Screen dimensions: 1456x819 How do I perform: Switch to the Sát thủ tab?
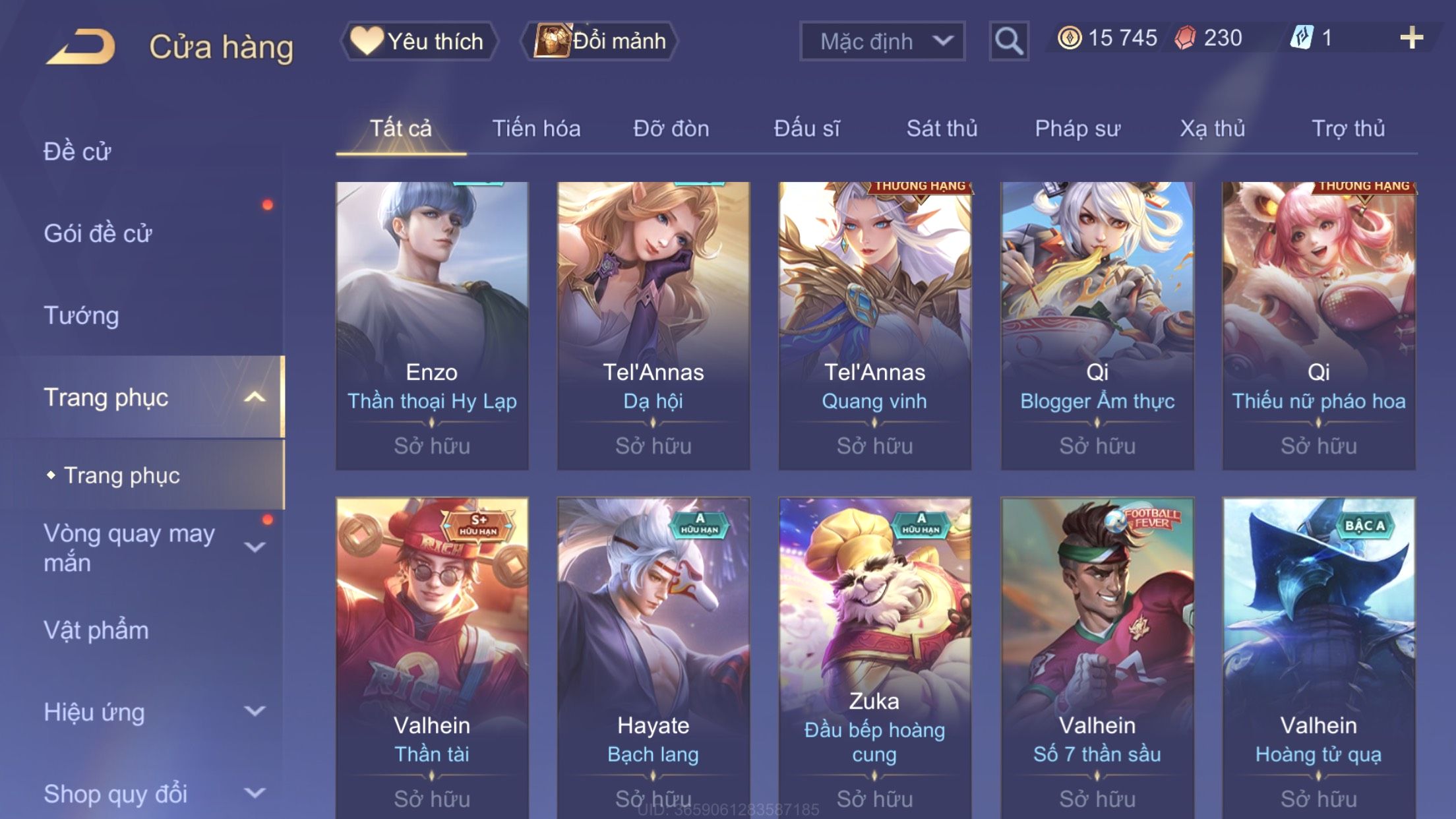(942, 129)
